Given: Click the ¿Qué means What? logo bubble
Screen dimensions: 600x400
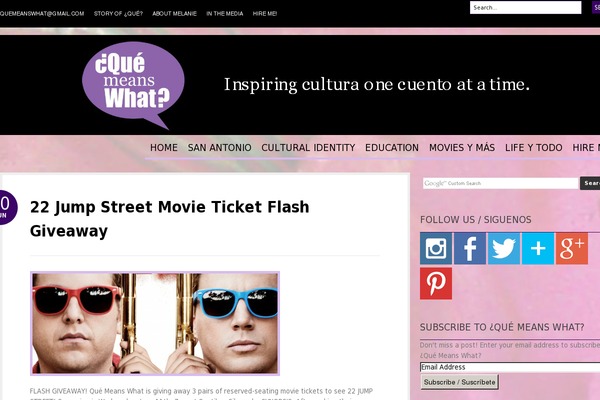Looking at the screenshot, I should pyautogui.click(x=133, y=85).
